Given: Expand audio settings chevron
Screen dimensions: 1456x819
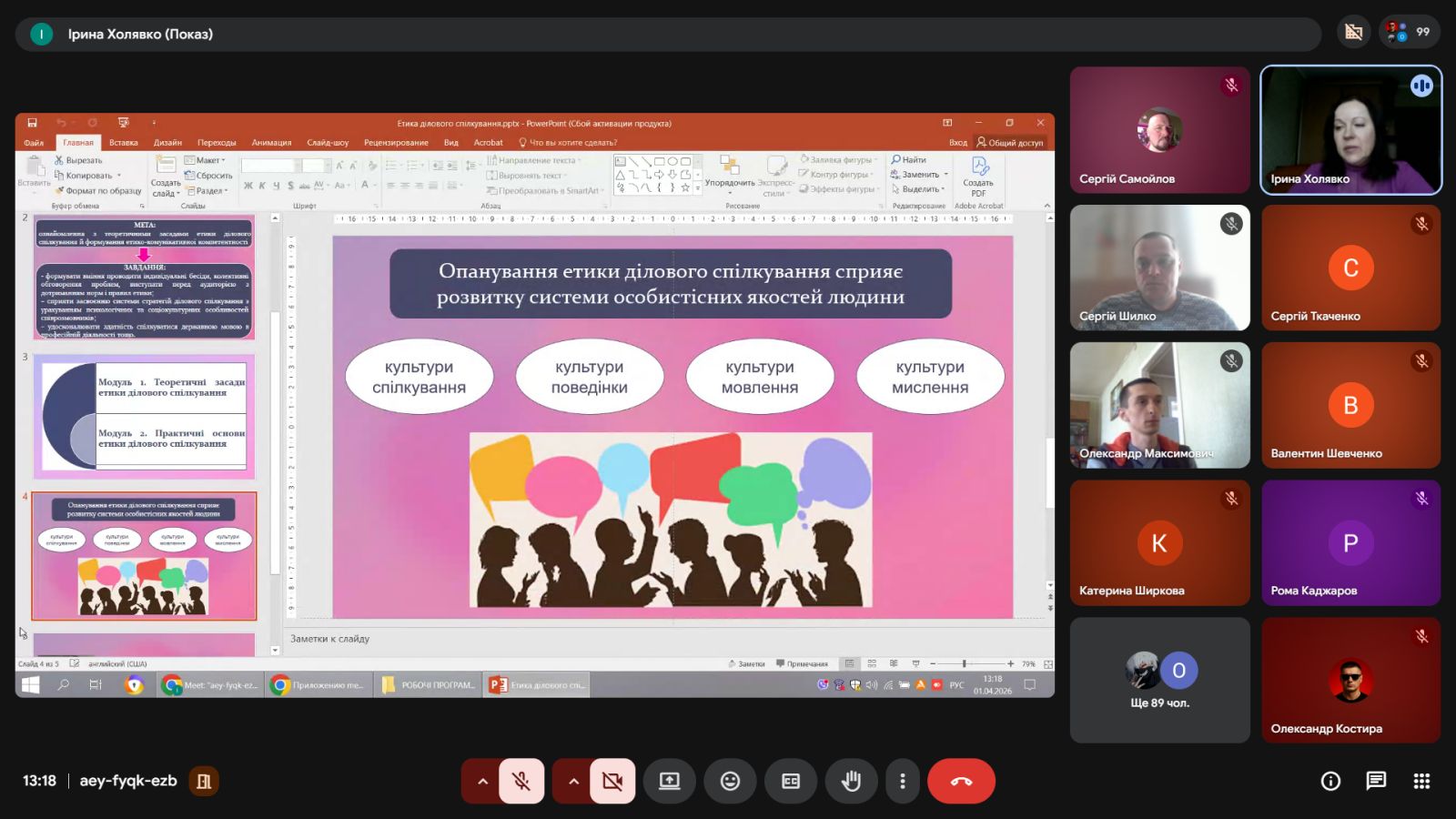Looking at the screenshot, I should click(x=482, y=781).
